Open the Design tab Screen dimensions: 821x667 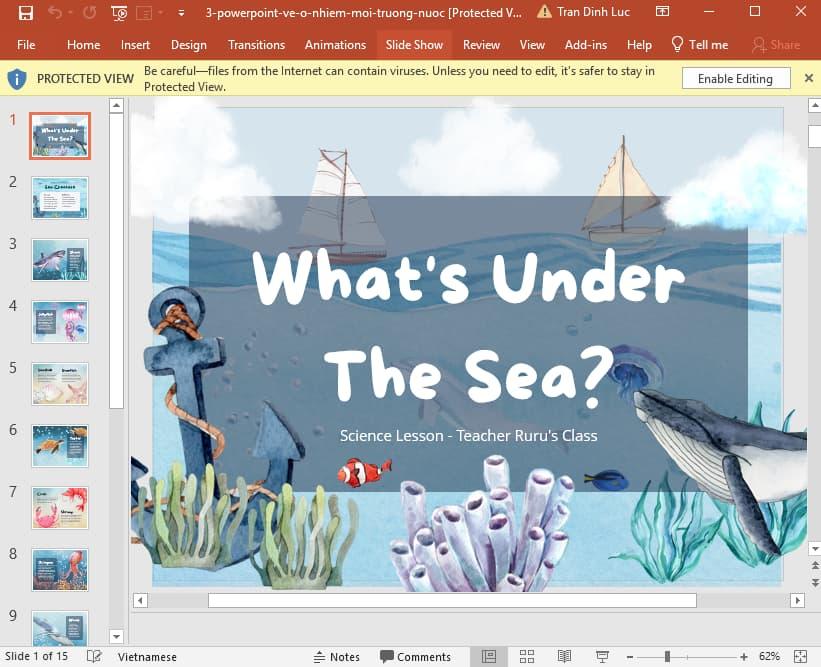[x=189, y=44]
